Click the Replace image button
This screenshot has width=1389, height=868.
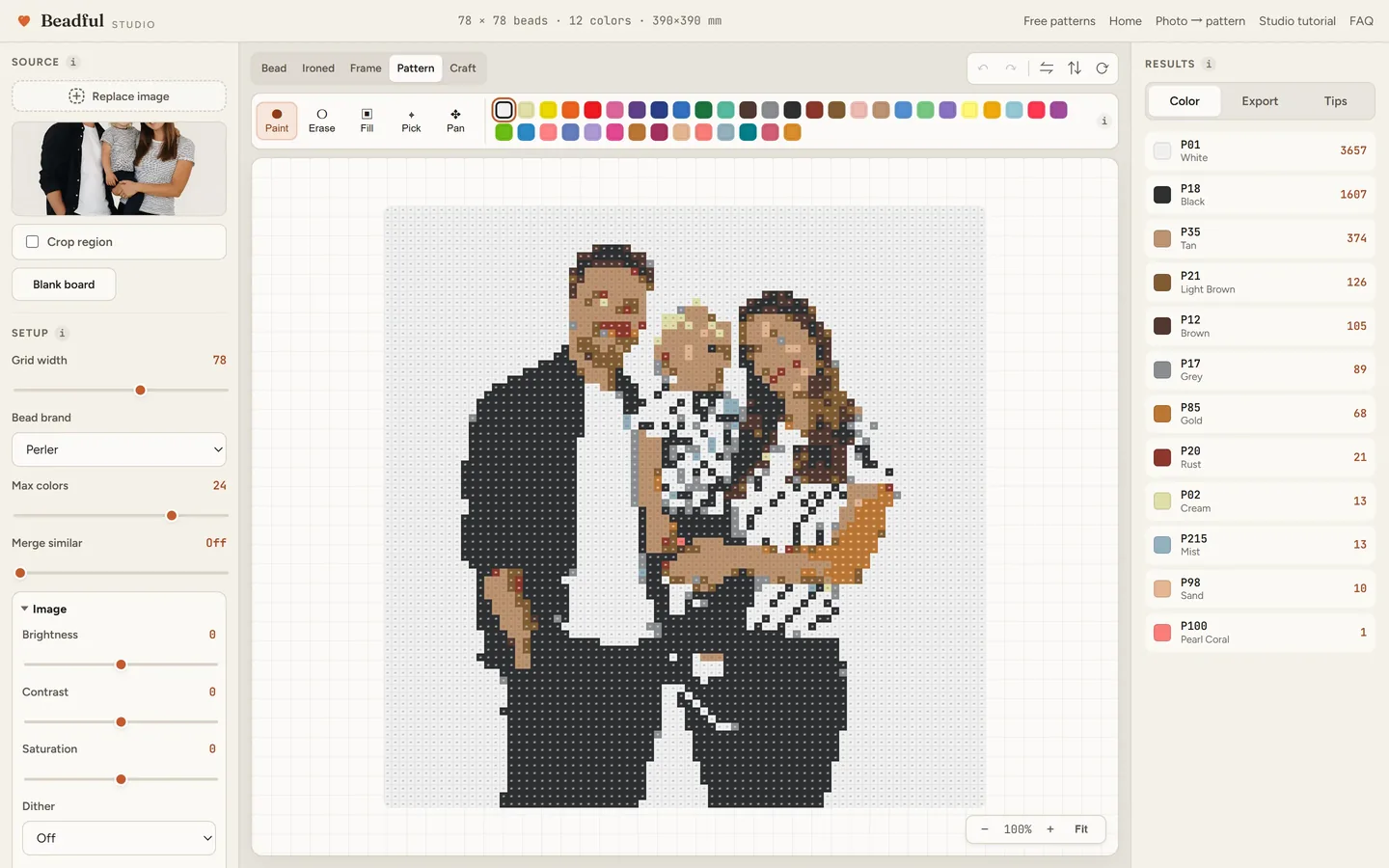(119, 96)
